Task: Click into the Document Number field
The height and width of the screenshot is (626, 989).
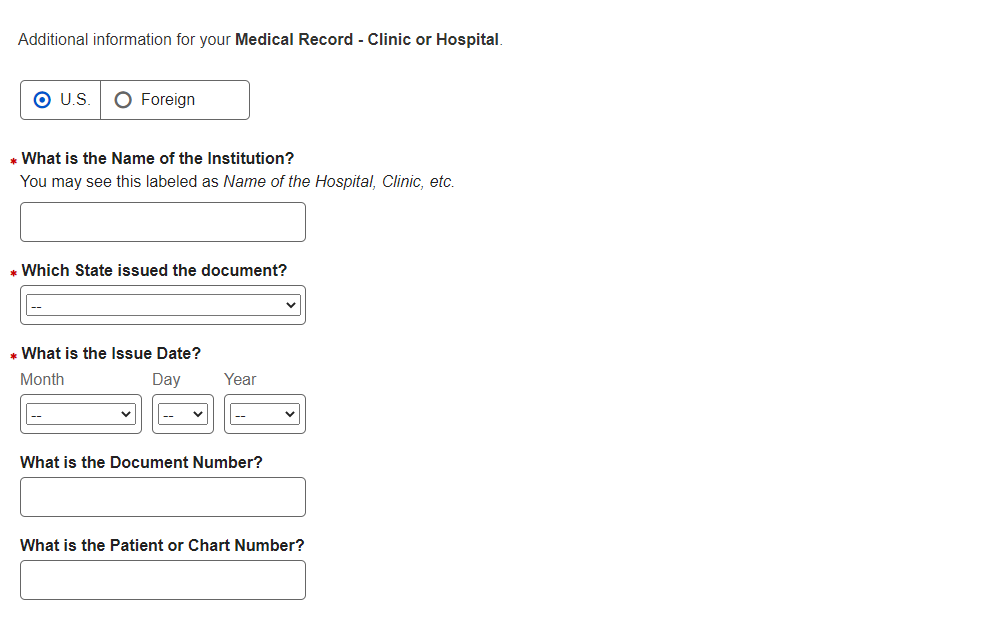Action: coord(163,497)
